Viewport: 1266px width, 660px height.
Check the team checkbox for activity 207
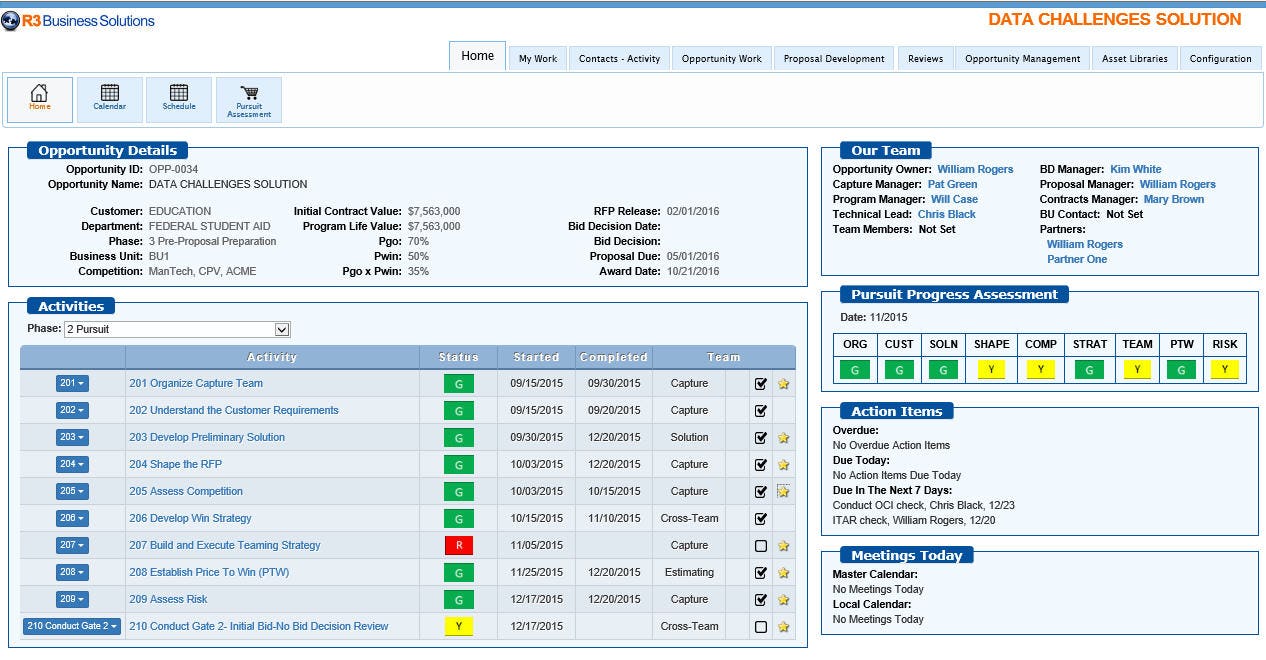(x=762, y=545)
